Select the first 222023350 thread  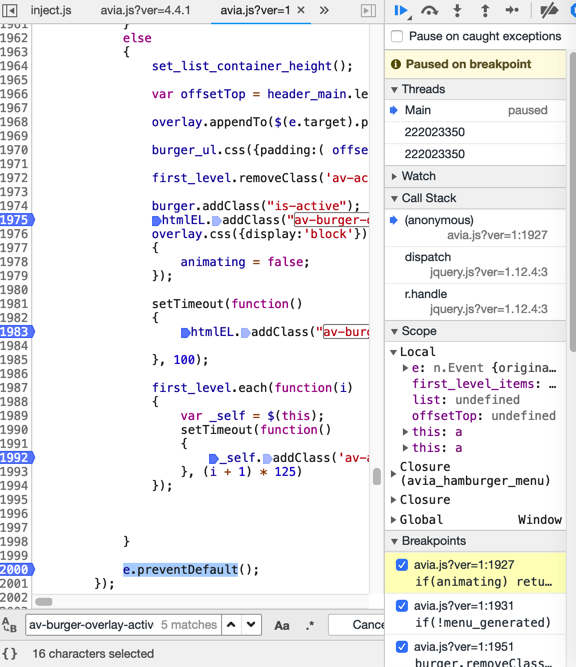(476, 132)
